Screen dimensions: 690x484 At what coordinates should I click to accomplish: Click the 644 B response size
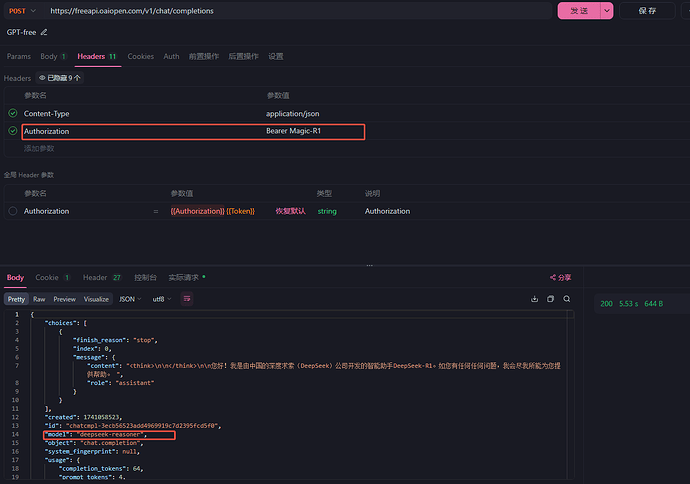tap(653, 304)
